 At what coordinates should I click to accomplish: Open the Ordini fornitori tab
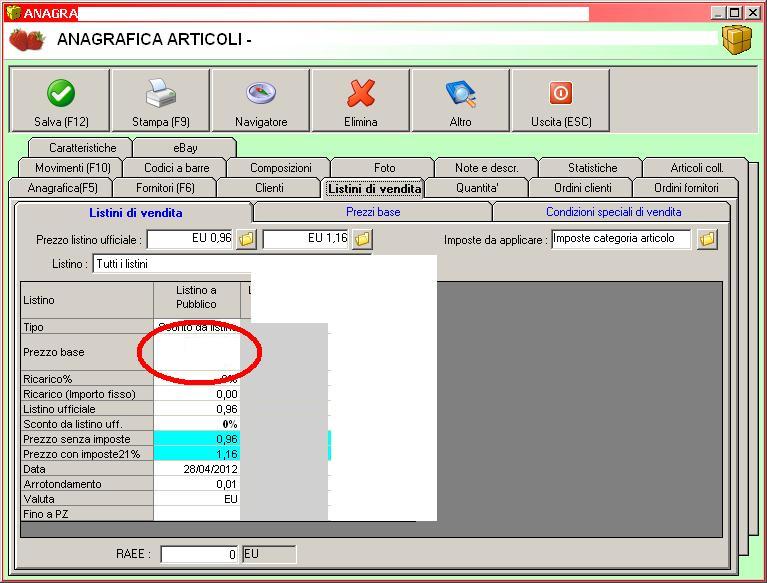(x=686, y=188)
